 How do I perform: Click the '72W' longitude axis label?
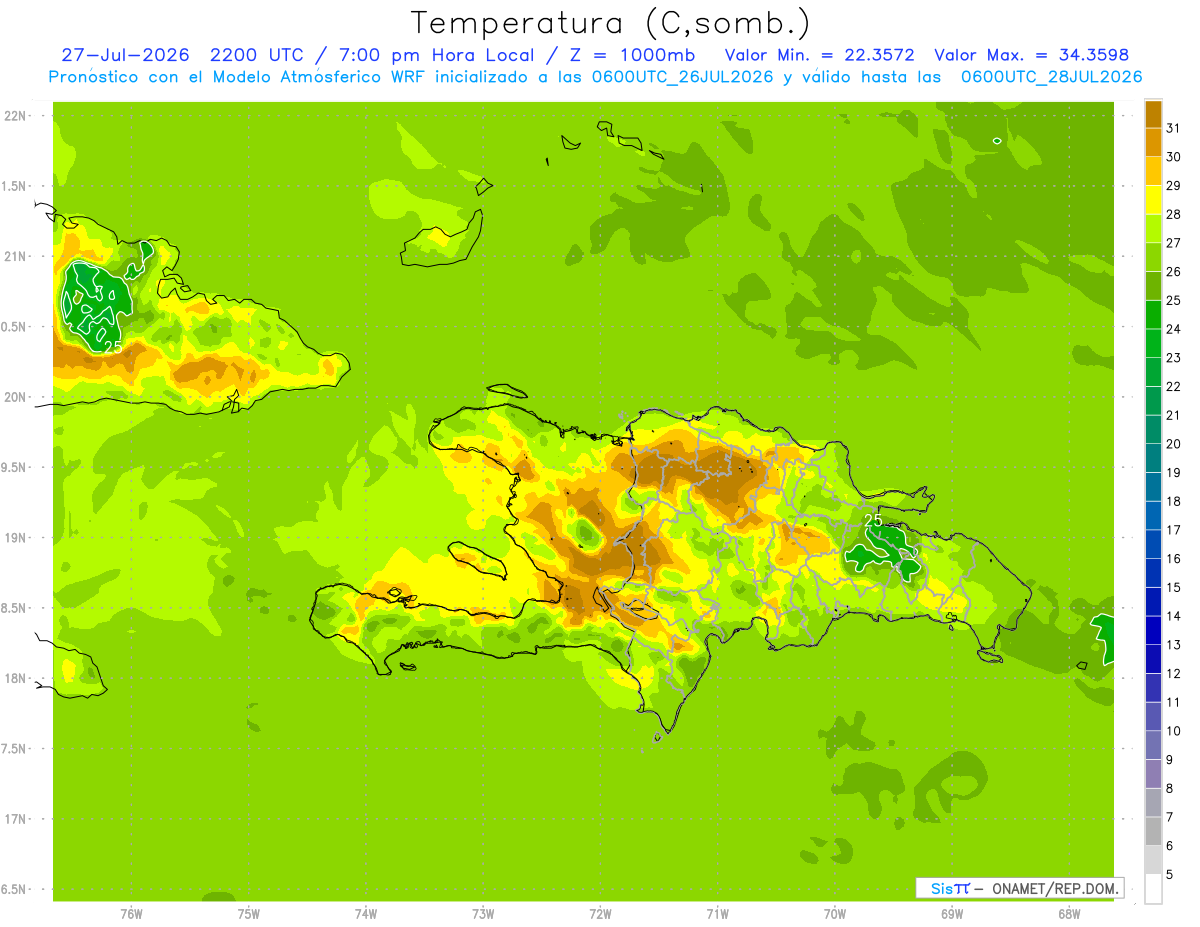600,914
